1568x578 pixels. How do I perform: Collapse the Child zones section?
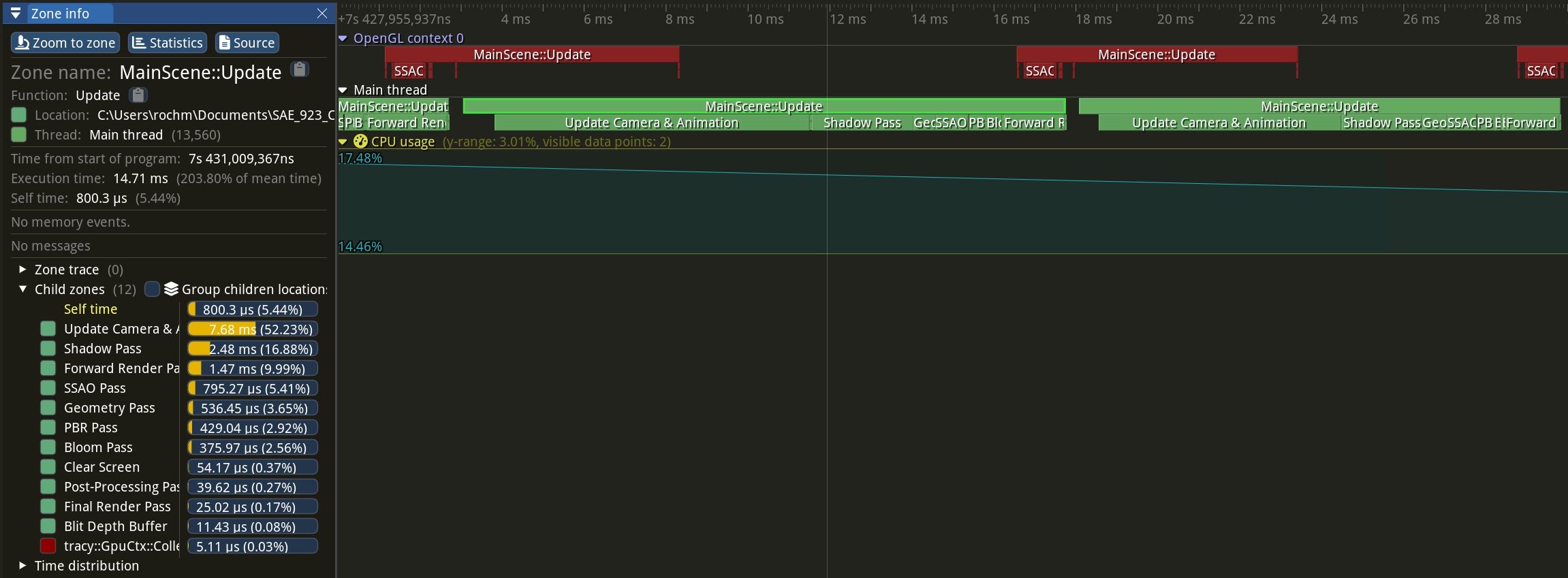[x=22, y=289]
